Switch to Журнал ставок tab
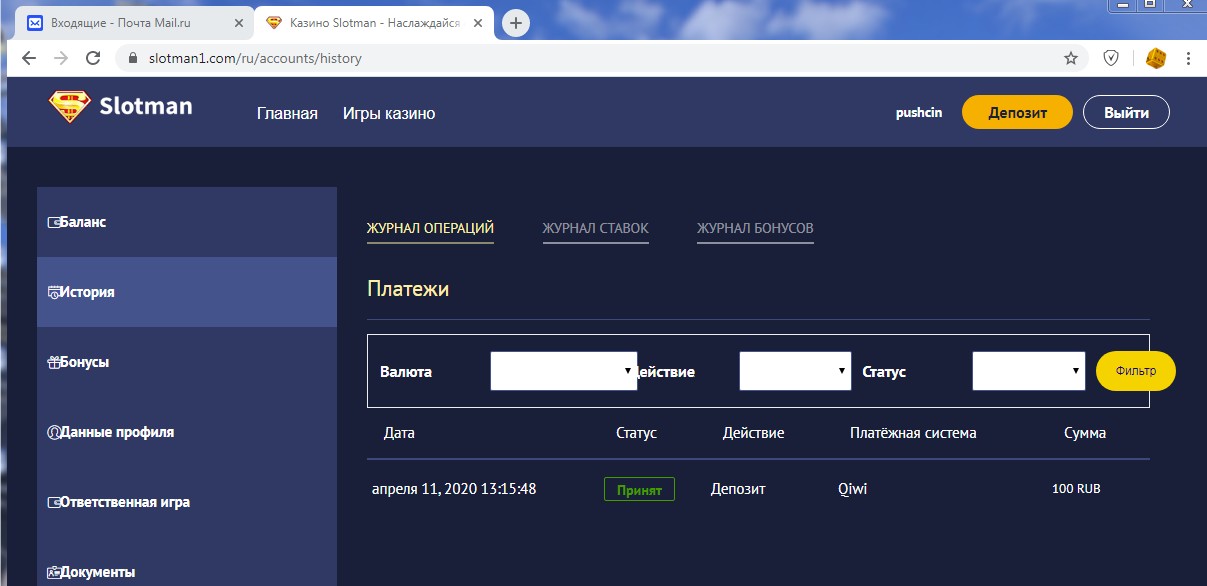Viewport: 1207px width, 586px height. pyautogui.click(x=595, y=228)
